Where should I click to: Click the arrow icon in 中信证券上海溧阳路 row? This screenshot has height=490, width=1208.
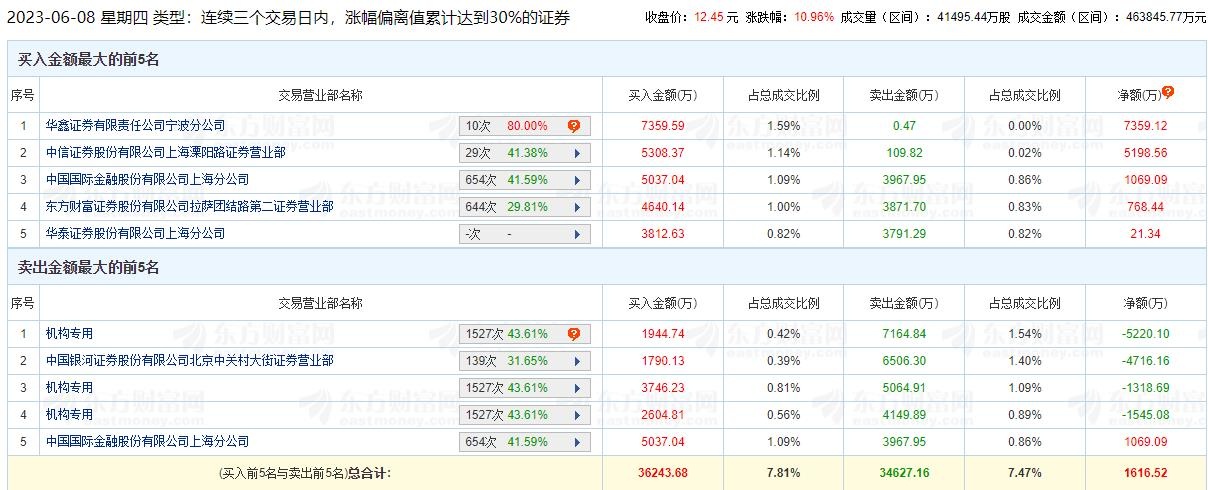point(577,153)
